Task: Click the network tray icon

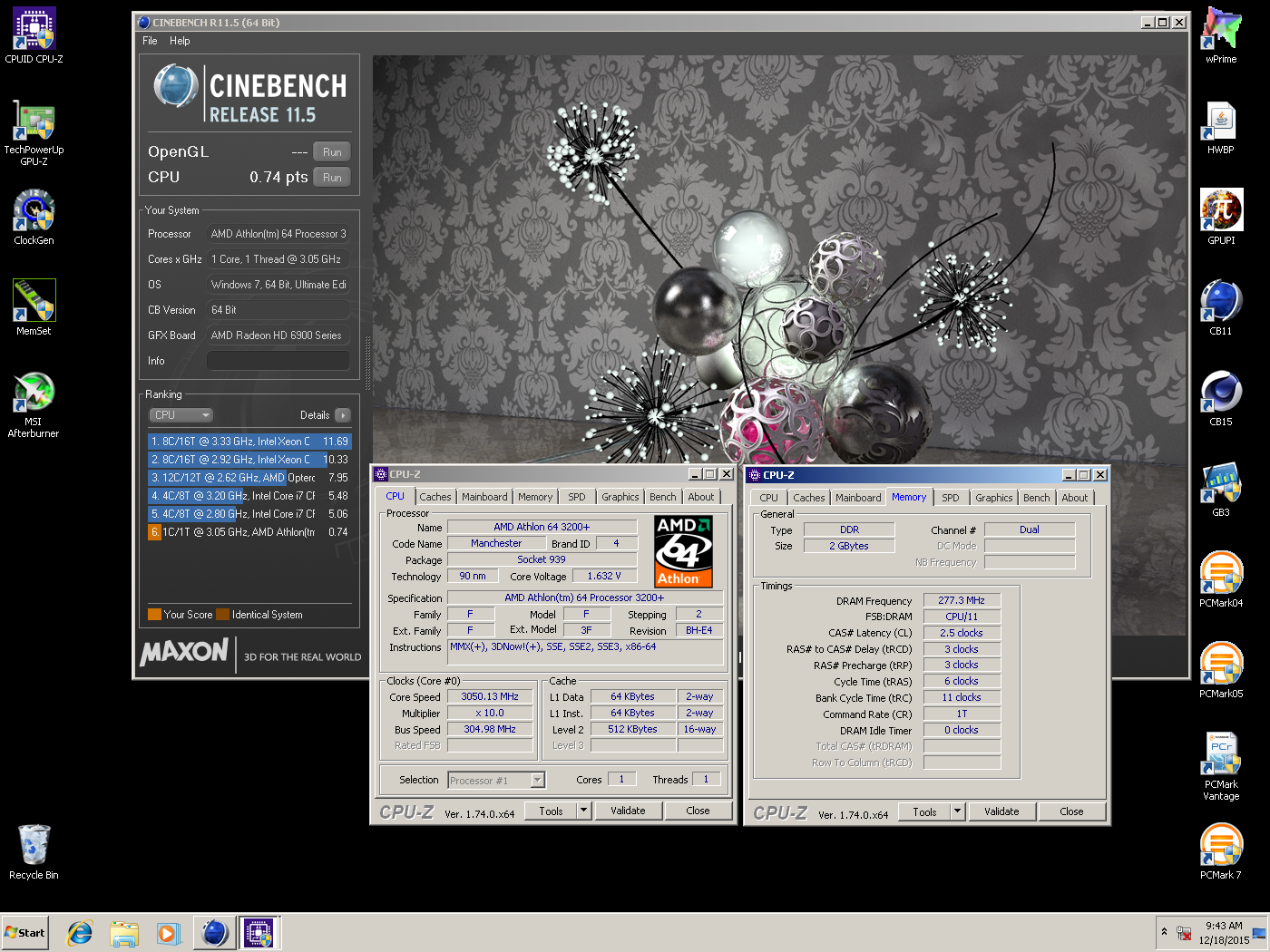Action: 1184,933
